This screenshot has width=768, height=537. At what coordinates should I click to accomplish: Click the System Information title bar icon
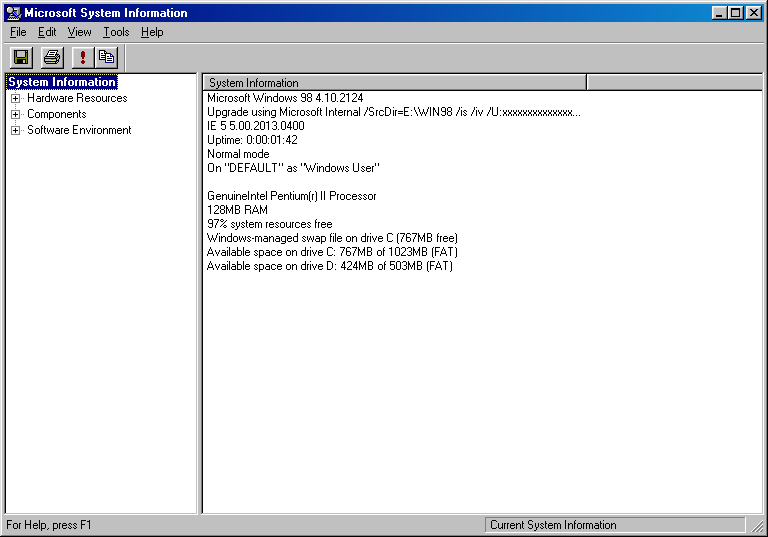tap(14, 13)
